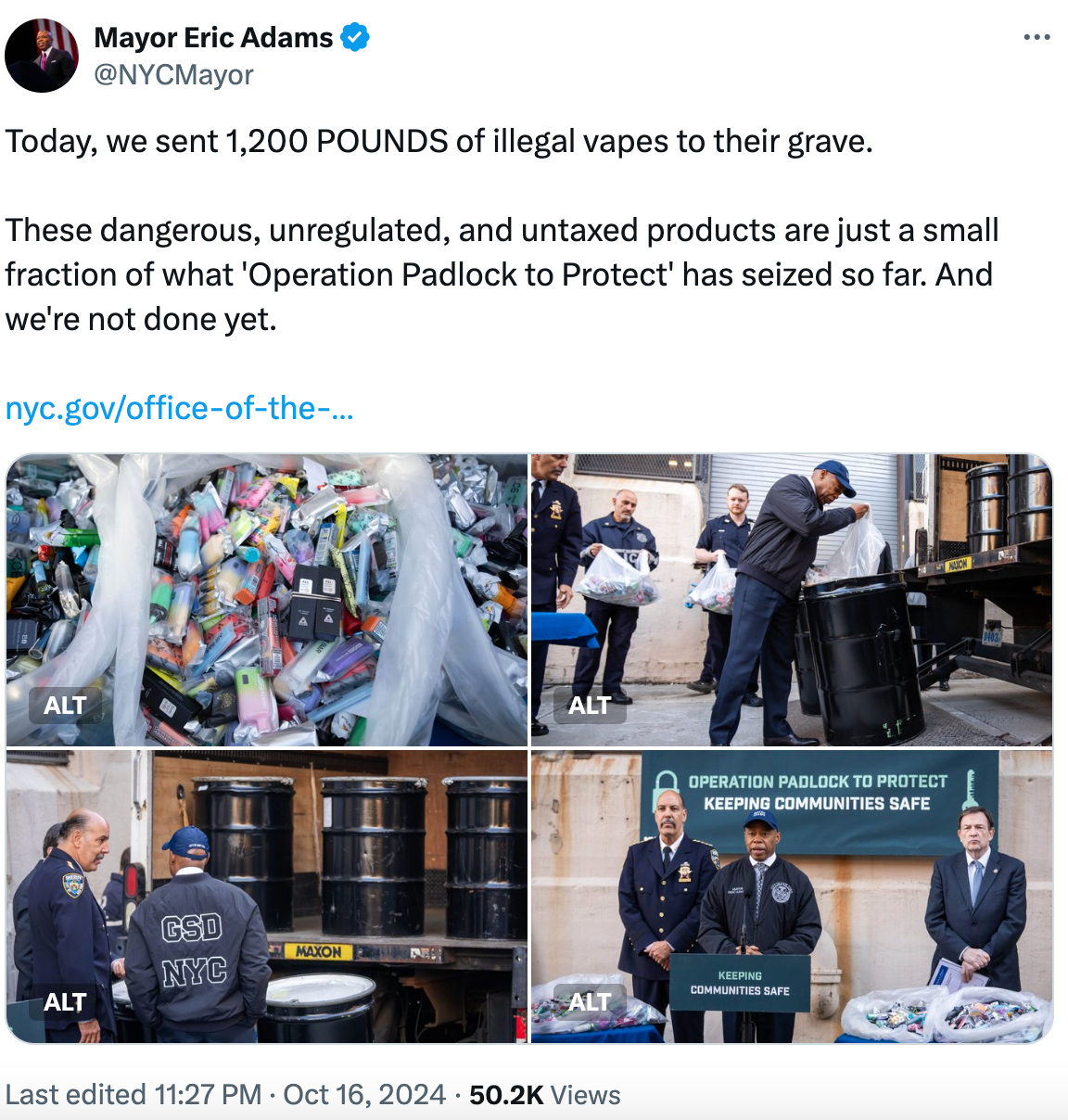
Task: Open the @NYCMayor handle
Action: 173,75
